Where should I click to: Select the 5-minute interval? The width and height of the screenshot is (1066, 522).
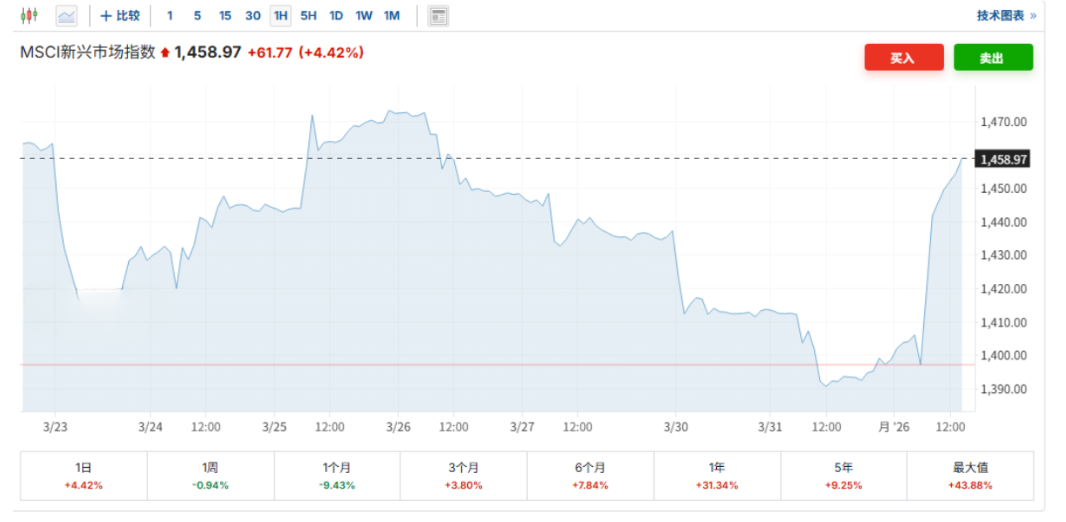click(197, 16)
